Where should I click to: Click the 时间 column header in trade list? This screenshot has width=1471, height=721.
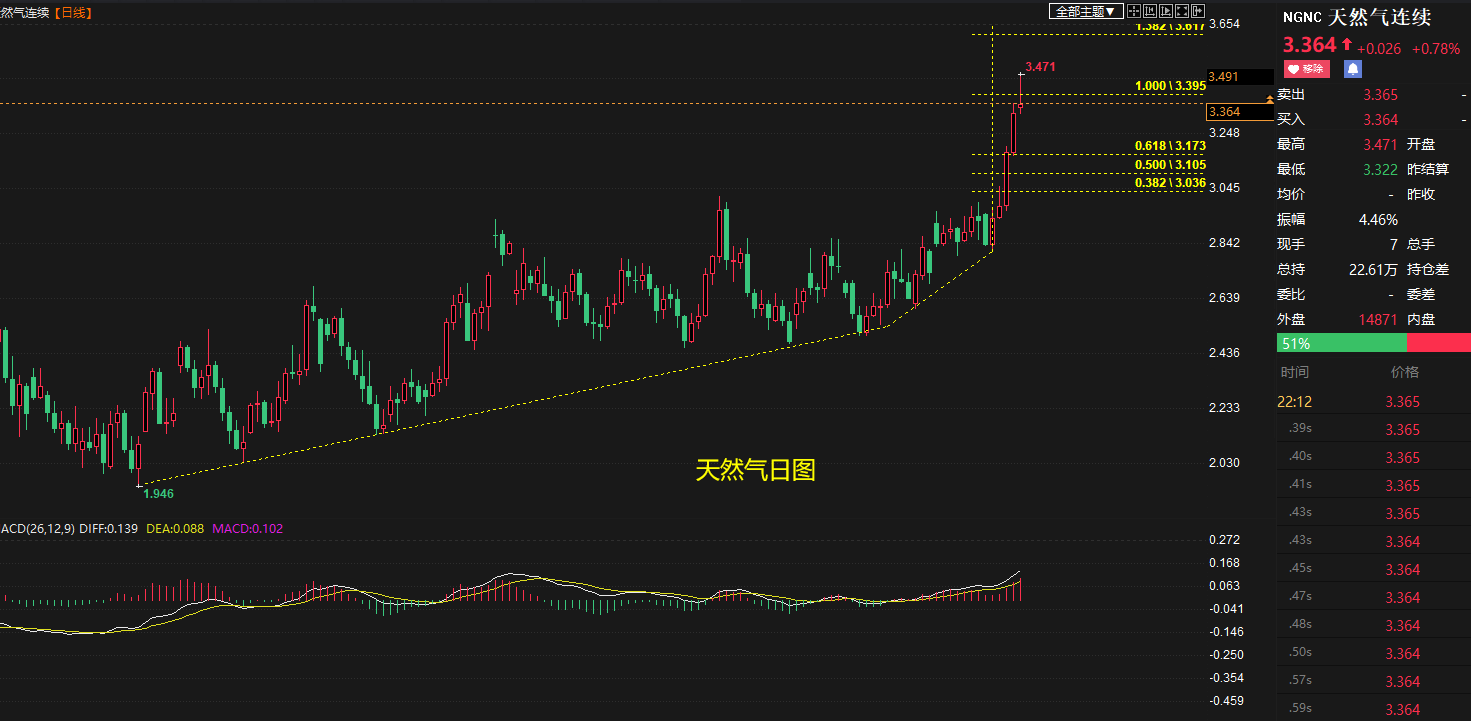pos(1294,372)
